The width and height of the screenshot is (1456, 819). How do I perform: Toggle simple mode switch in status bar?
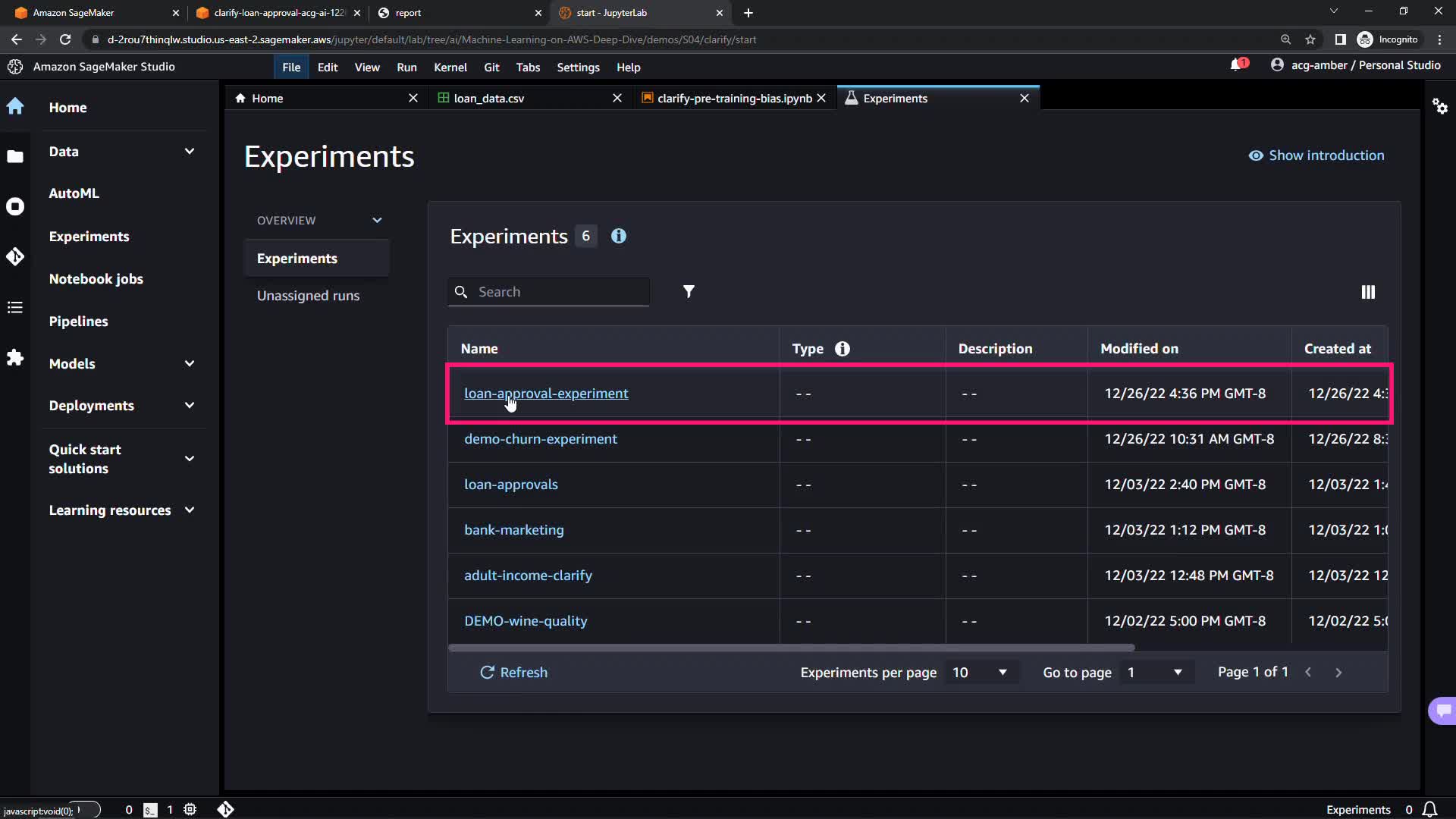point(86,809)
